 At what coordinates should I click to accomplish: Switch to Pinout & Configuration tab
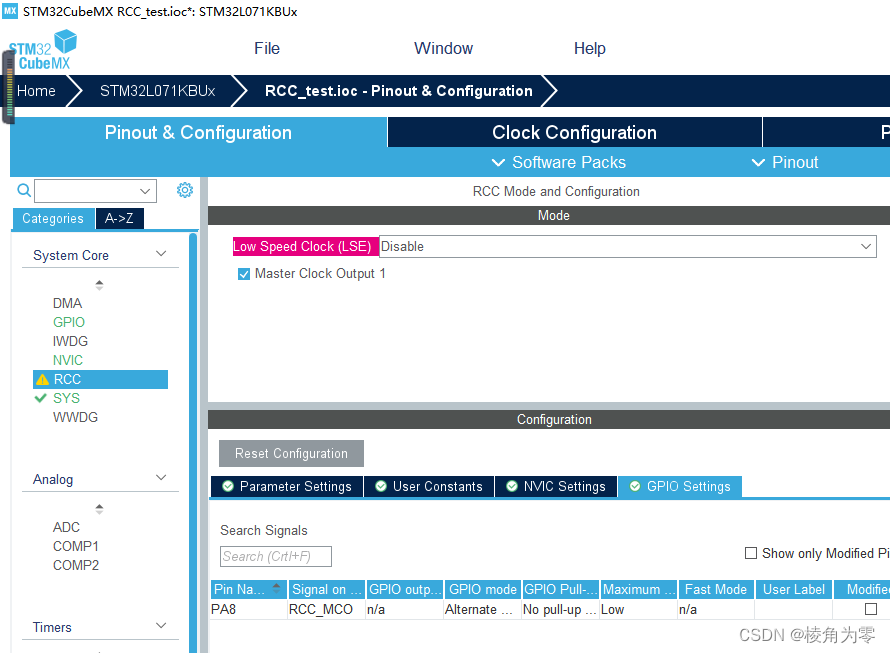[x=198, y=132]
